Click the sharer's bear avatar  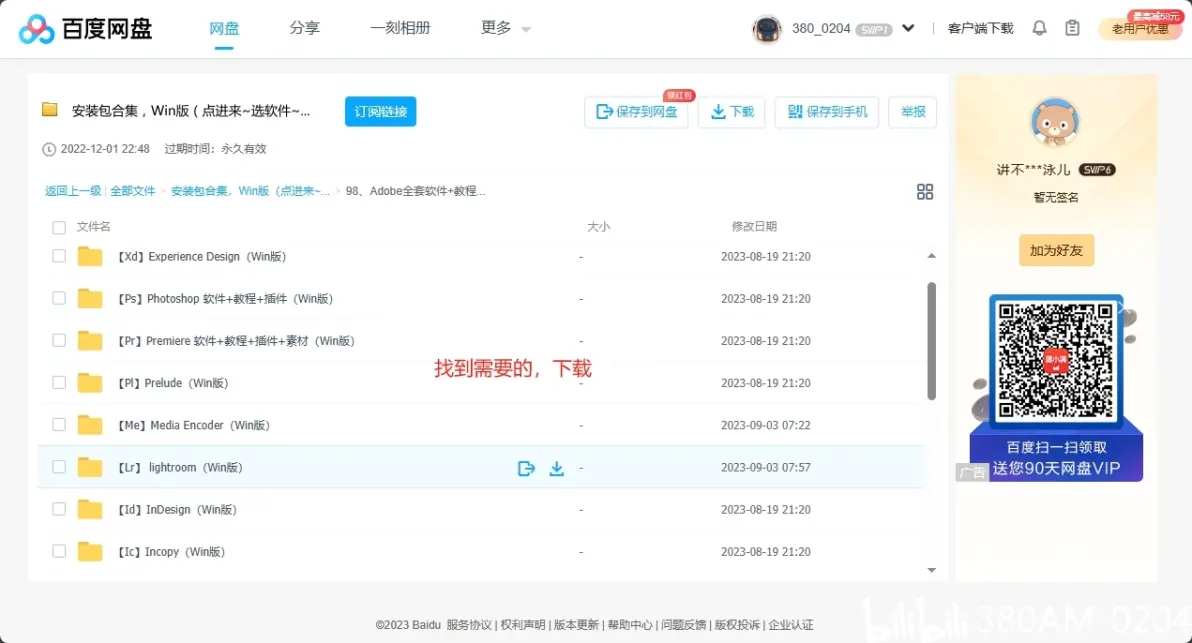click(x=1055, y=122)
